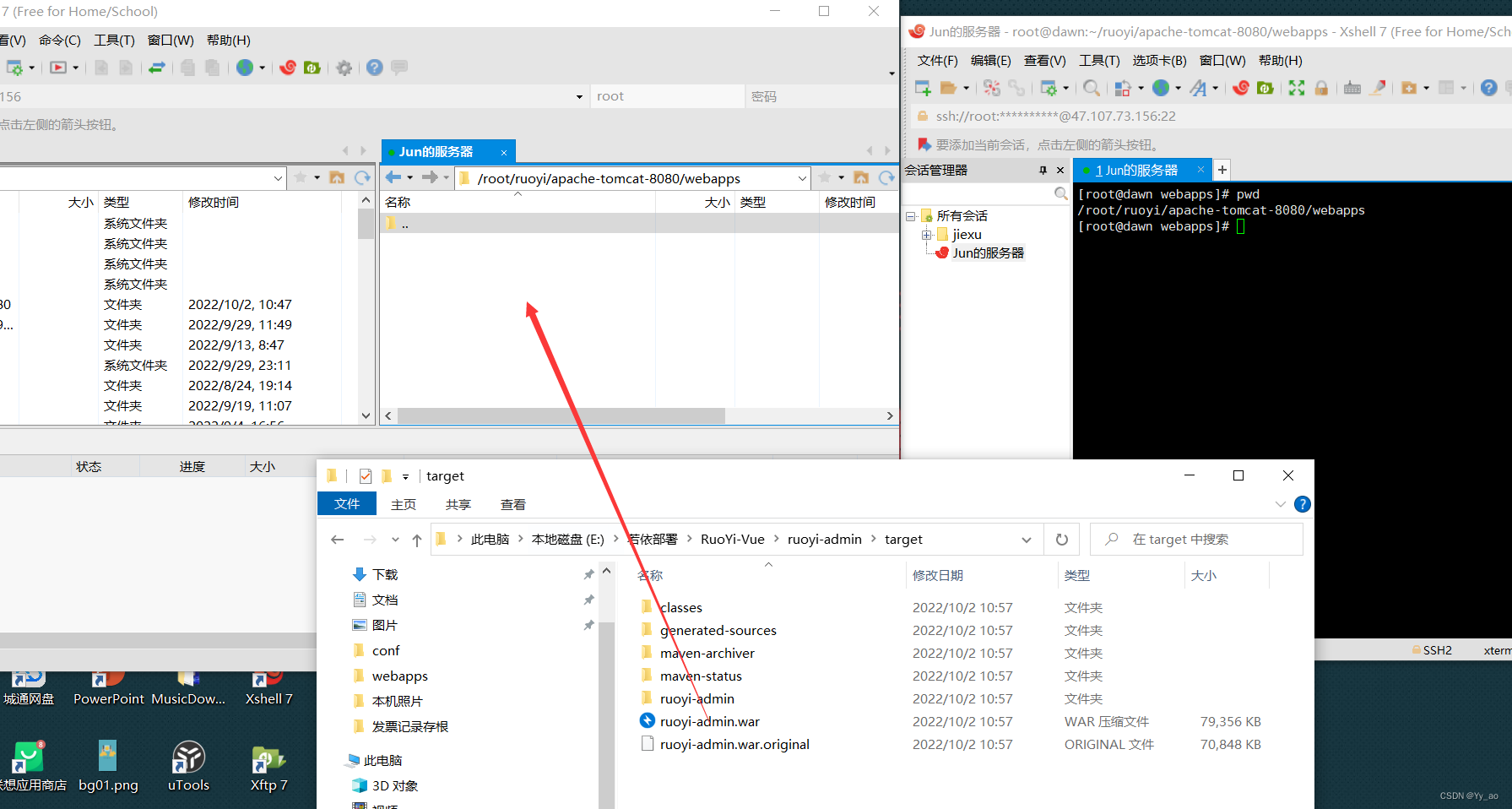This screenshot has height=809, width=1512.
Task: Open the 工具(T) menu in Xftp
Action: (x=114, y=40)
